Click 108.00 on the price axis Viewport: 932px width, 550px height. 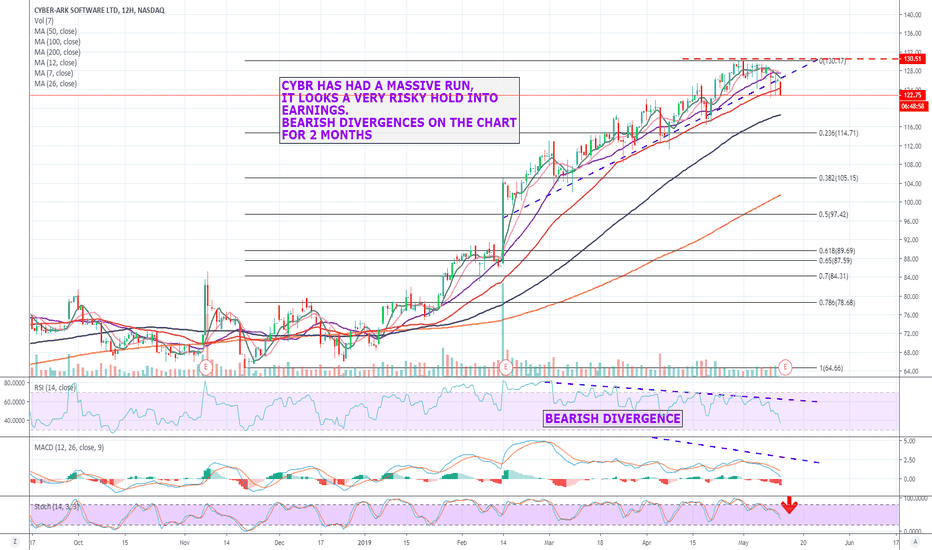[912, 165]
